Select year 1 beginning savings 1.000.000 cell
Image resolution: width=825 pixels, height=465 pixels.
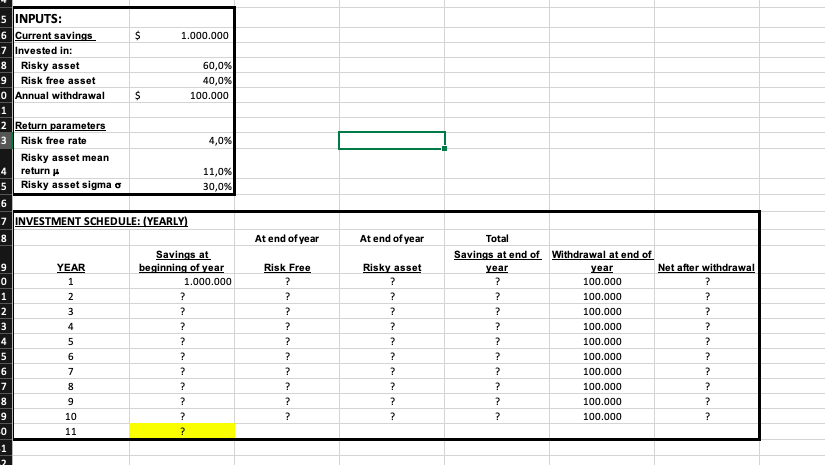[182, 281]
